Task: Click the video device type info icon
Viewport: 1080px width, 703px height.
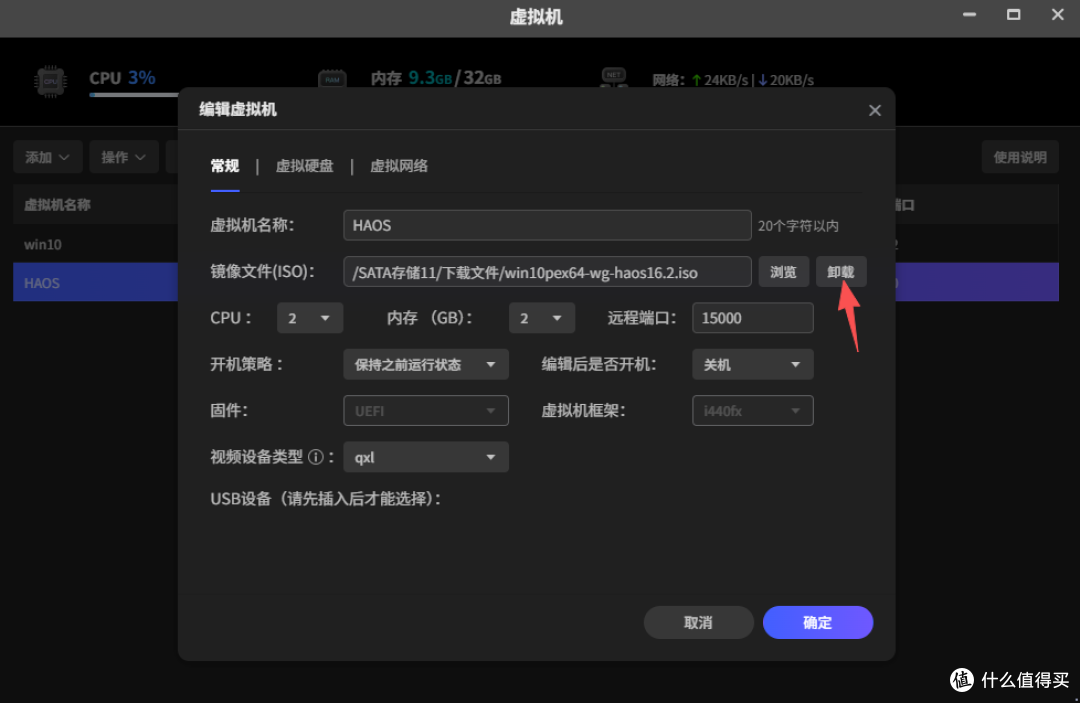Action: pos(315,457)
